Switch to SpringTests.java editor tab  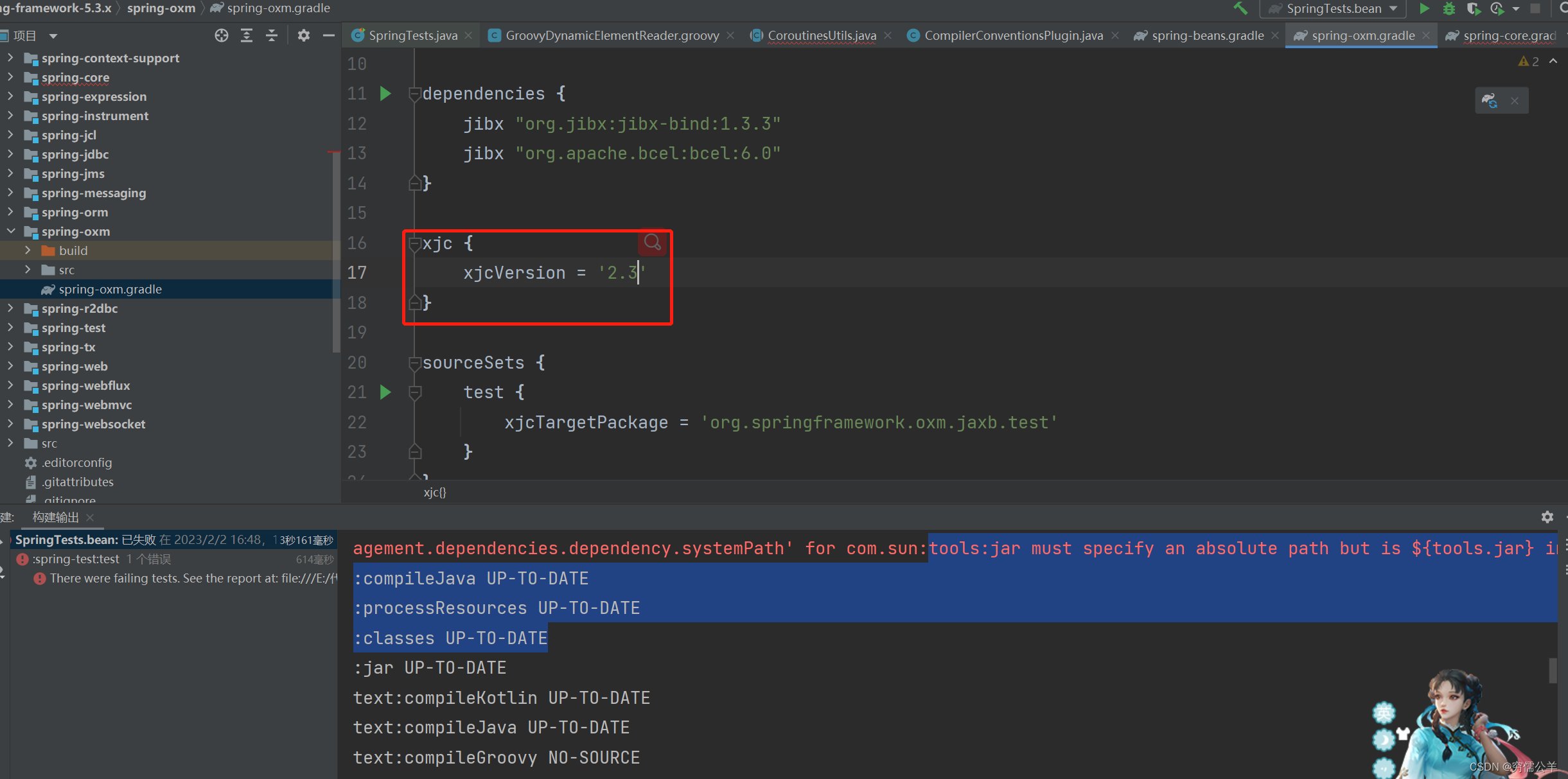point(412,35)
